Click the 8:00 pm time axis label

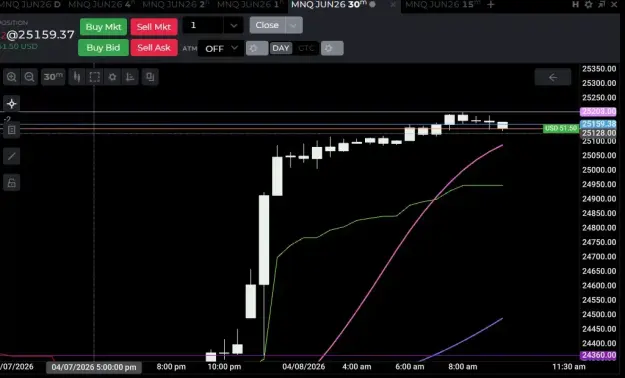171,366
